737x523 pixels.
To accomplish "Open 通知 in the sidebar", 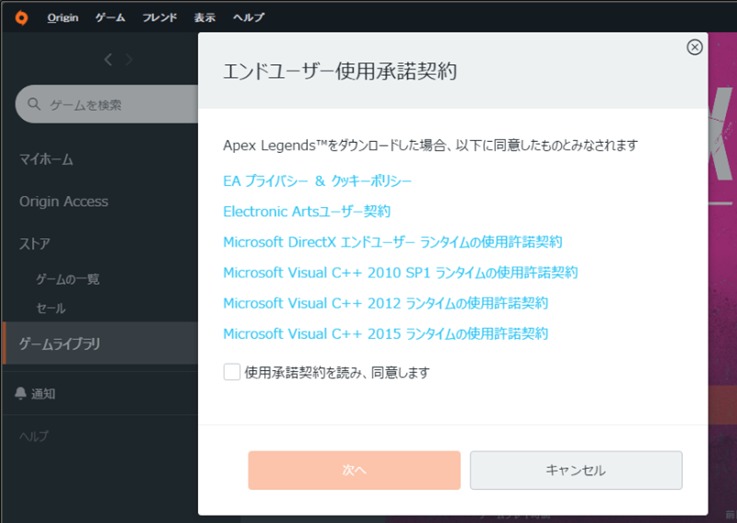I will pyautogui.click(x=43, y=394).
